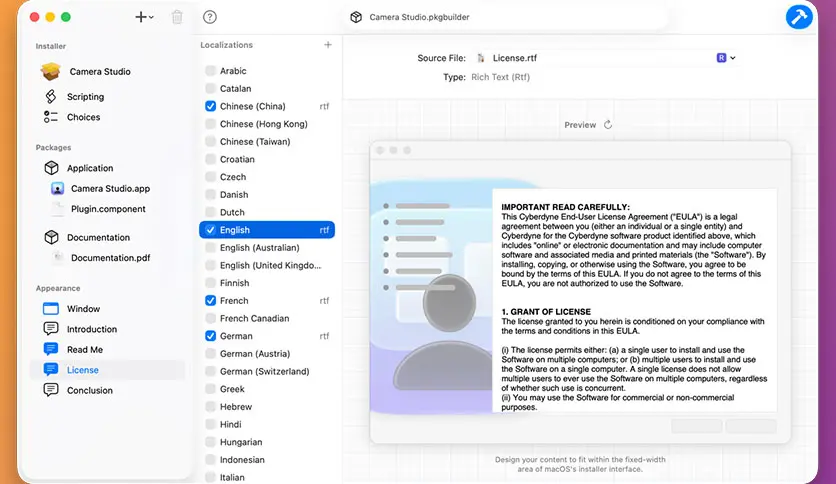Screen dimensions: 836x484
Task: Click the Window appearance icon
Action: pyautogui.click(x=51, y=309)
